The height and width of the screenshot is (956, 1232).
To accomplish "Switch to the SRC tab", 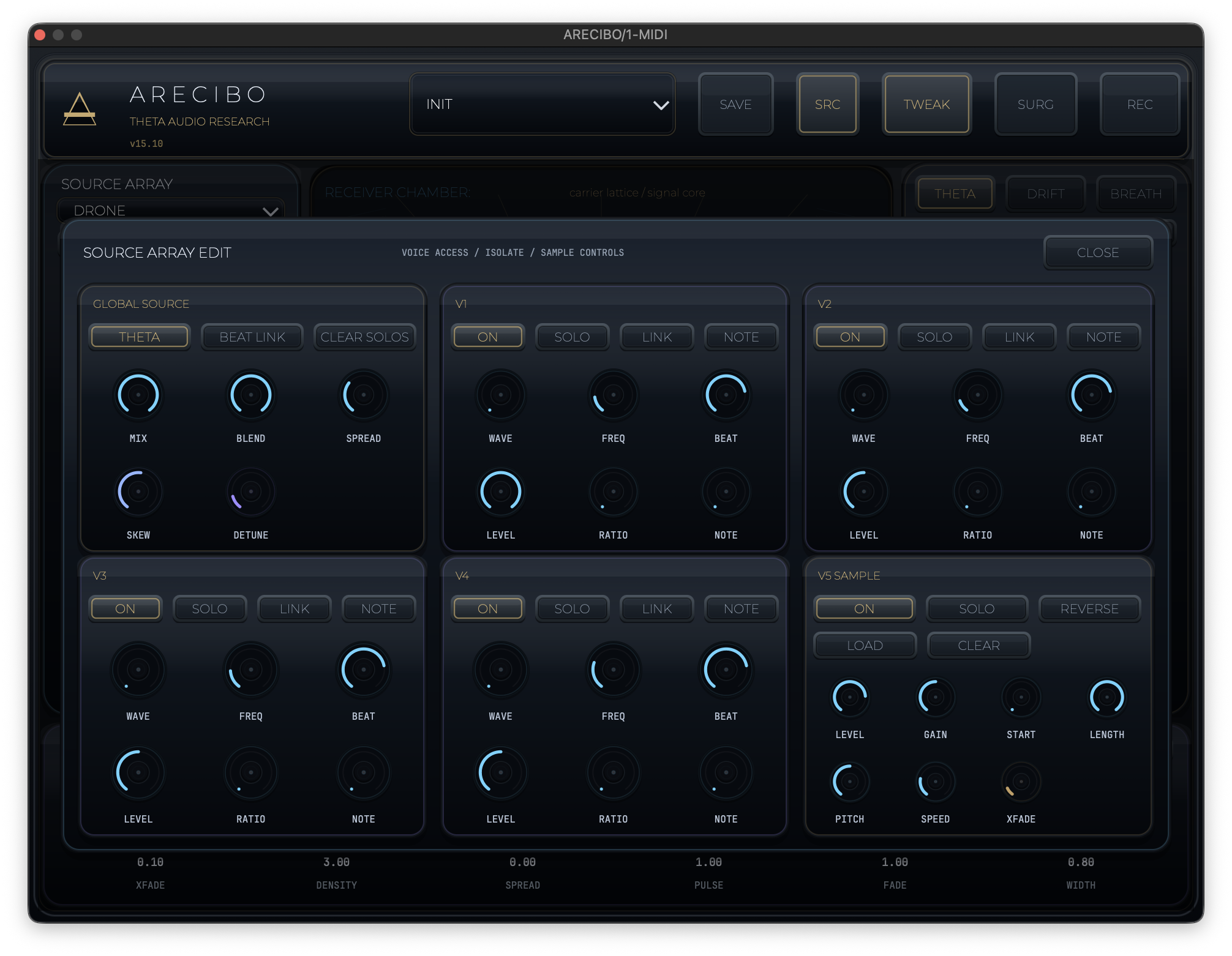I will pos(827,105).
